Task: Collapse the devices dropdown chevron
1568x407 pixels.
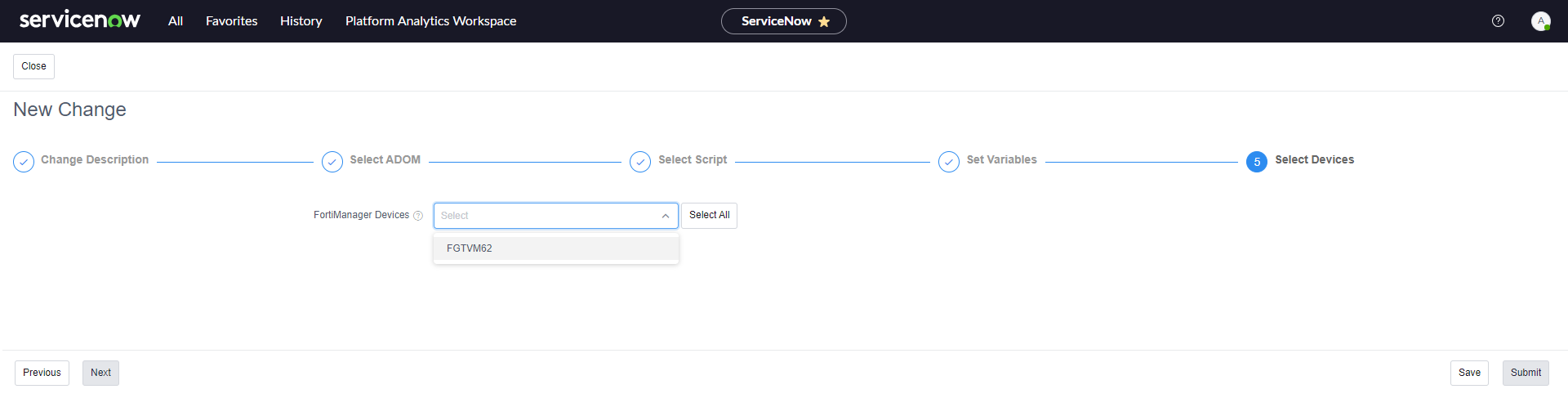Action: [x=666, y=216]
